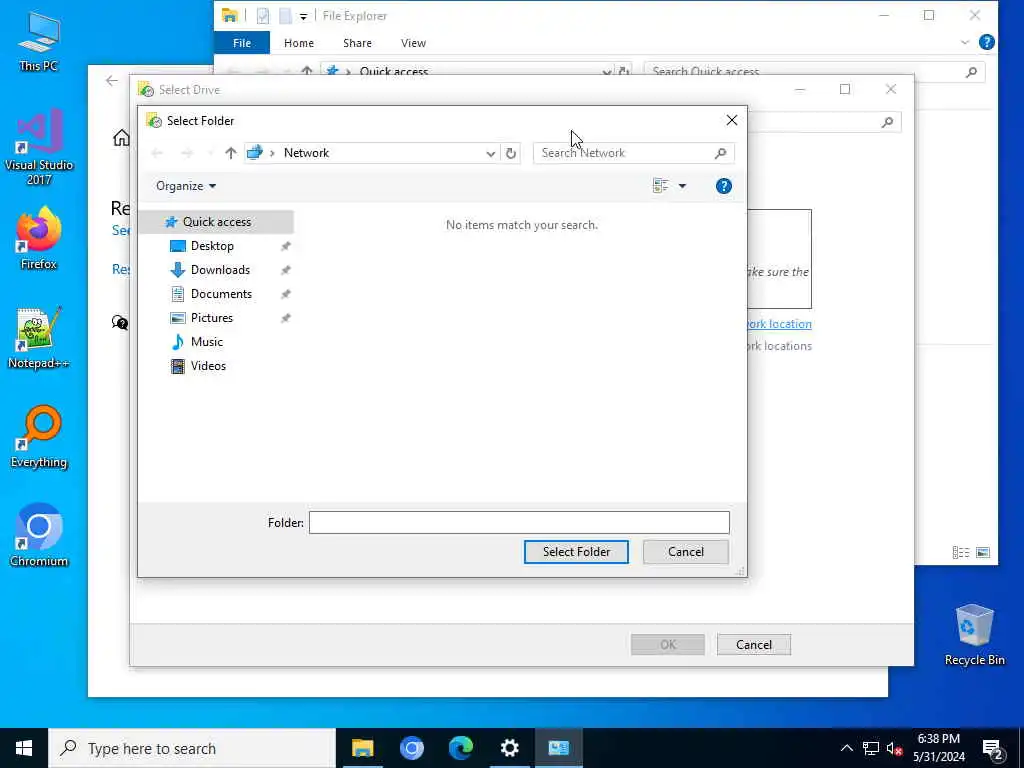Open Firefox desktop shortcut
This screenshot has width=1024, height=768.
coord(39,238)
